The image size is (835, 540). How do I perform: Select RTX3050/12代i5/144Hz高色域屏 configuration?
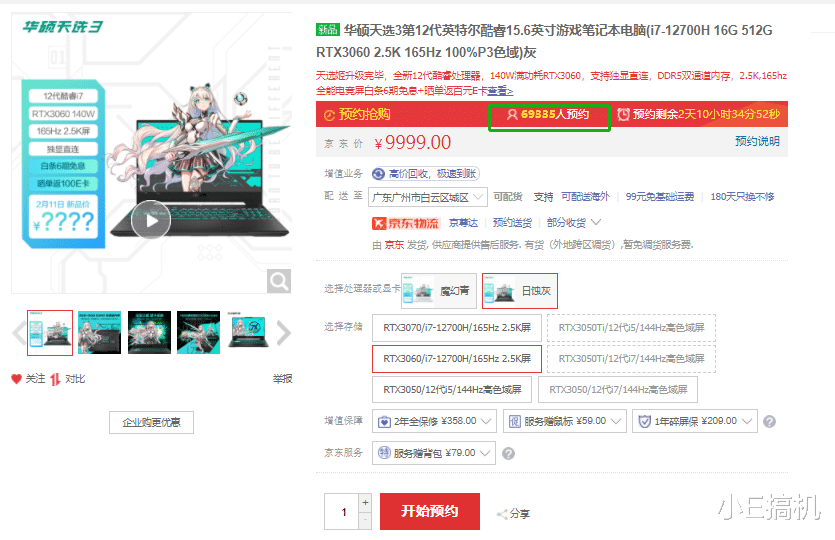point(452,390)
